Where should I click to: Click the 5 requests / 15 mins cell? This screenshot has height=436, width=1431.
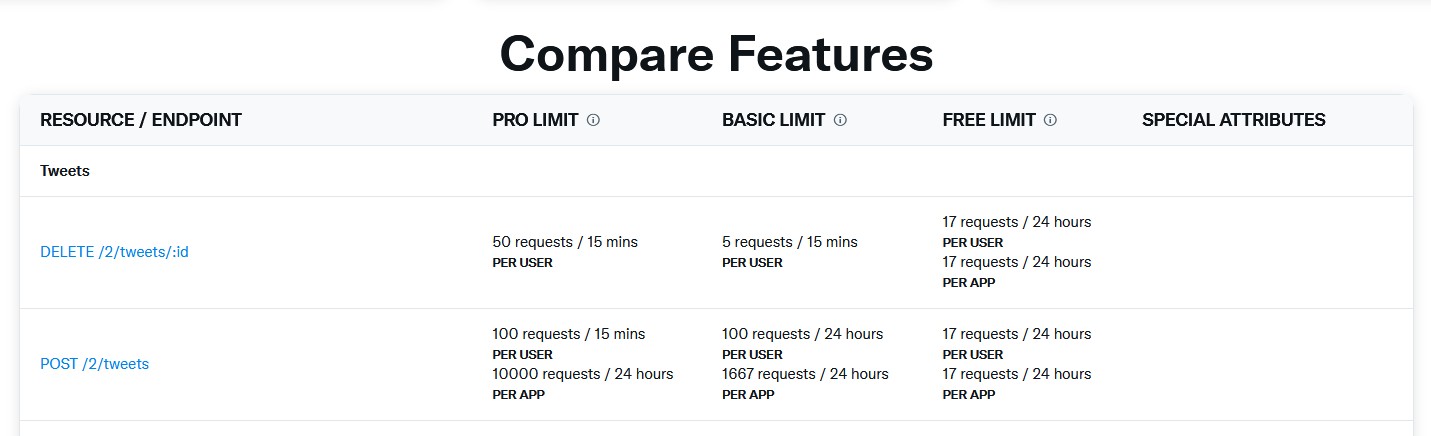pos(789,242)
